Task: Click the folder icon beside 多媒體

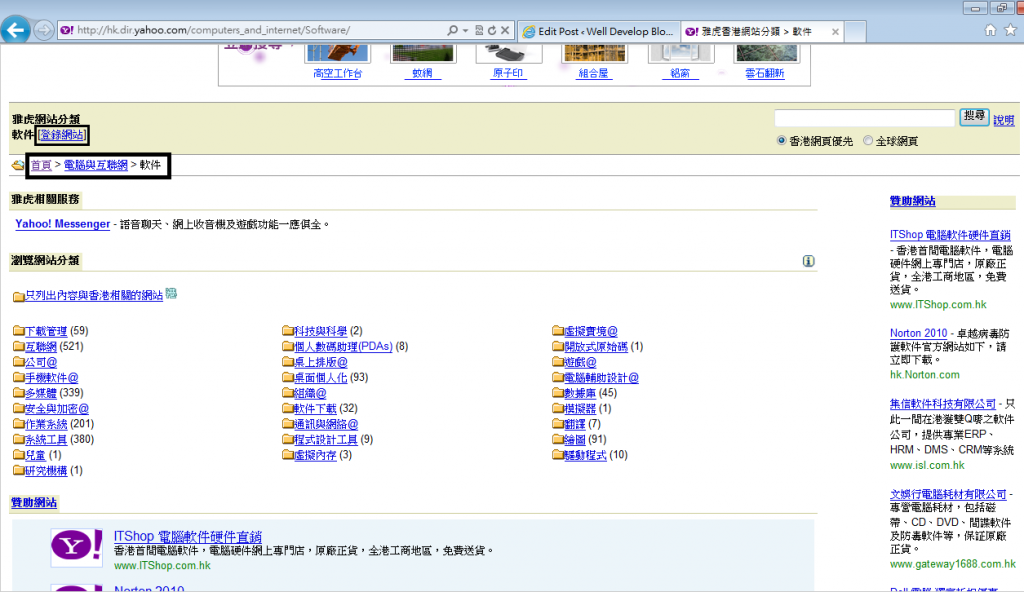Action: pyautogui.click(x=18, y=393)
